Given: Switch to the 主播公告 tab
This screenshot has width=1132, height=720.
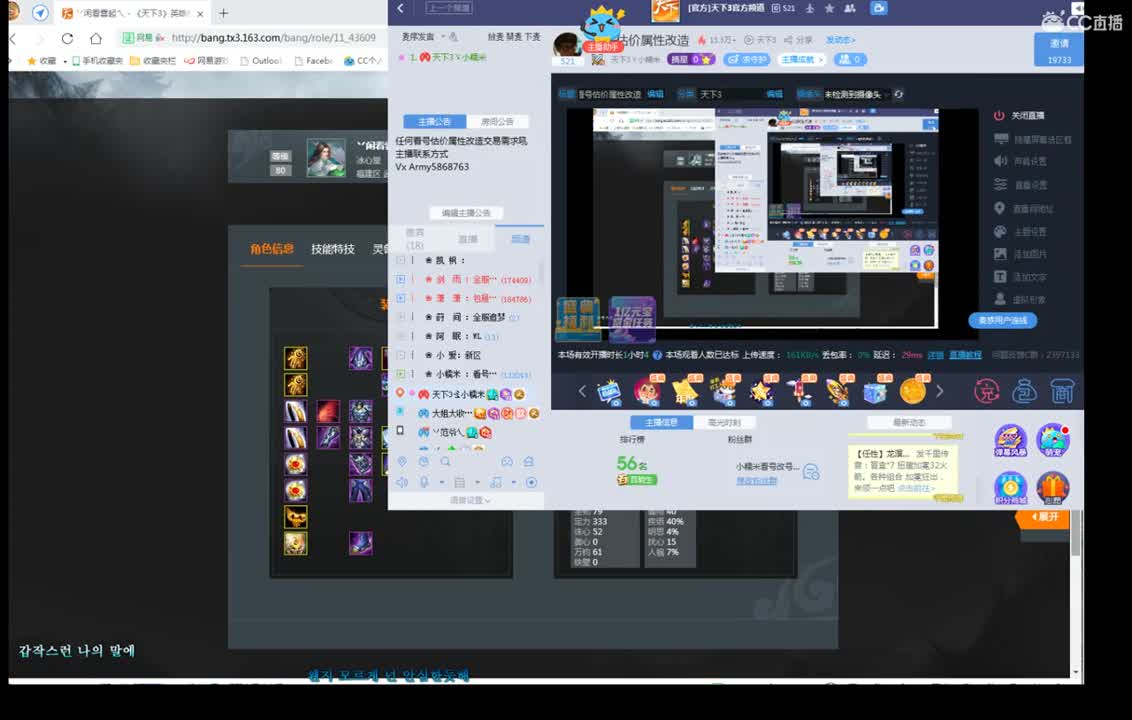Looking at the screenshot, I should point(435,121).
